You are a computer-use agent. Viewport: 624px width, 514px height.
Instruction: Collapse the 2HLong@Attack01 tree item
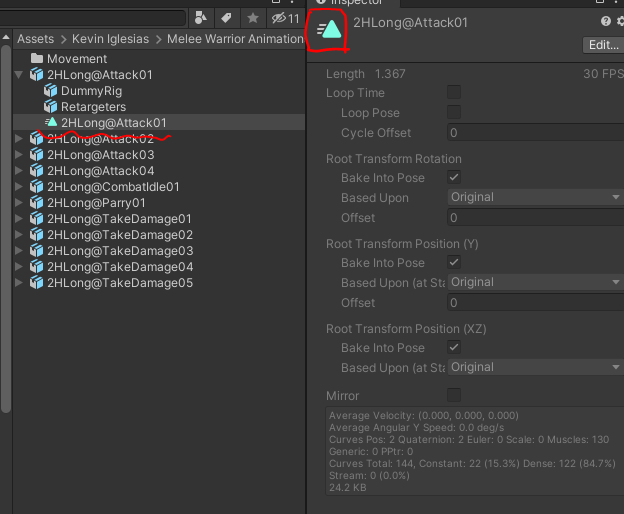18,74
